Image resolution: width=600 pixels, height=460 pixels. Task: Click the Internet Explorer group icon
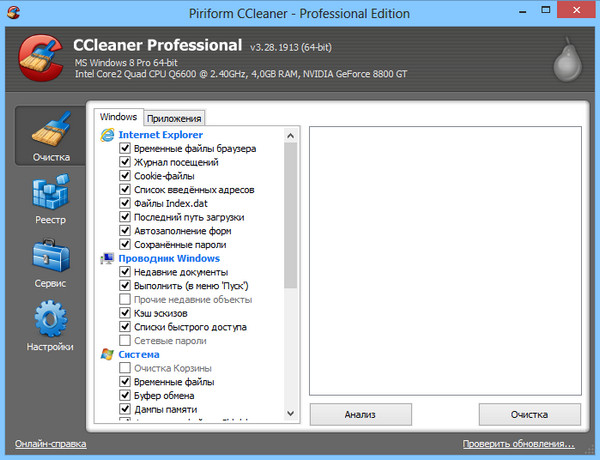[107, 135]
